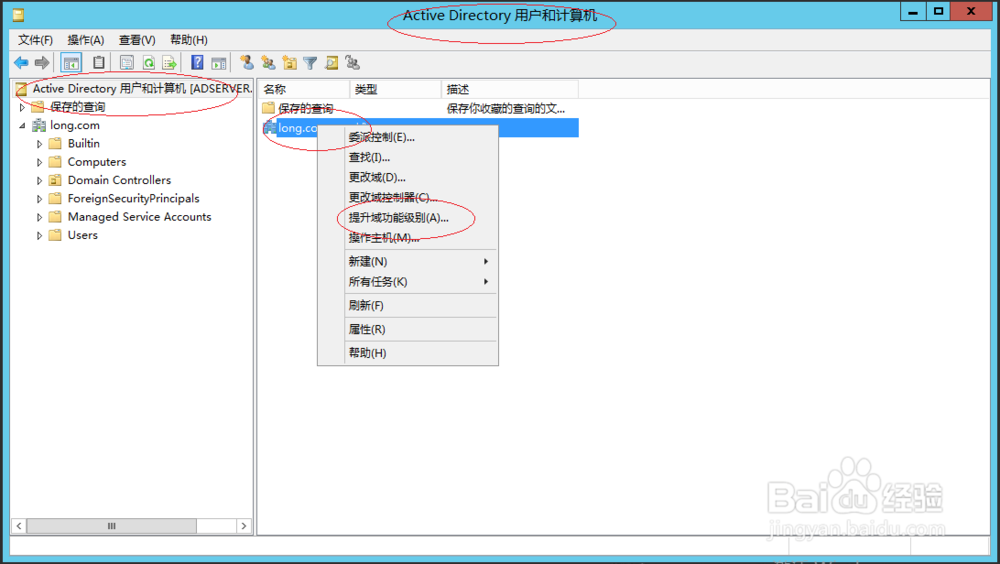Click the Find objects magnifier toolbar icon

[x=332, y=63]
